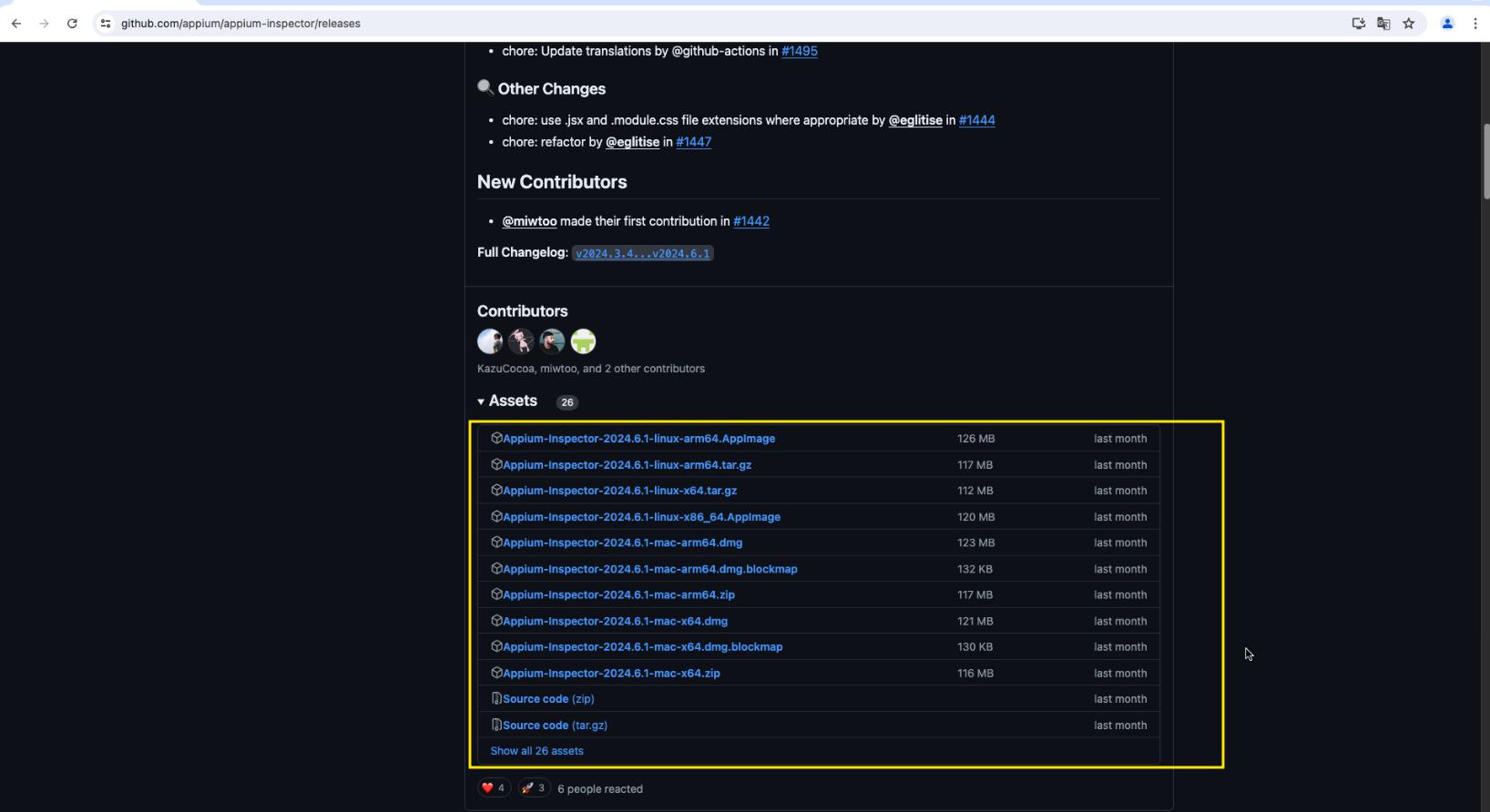Open Chrome three-dot menu
The image size is (1490, 812).
pos(1475,24)
